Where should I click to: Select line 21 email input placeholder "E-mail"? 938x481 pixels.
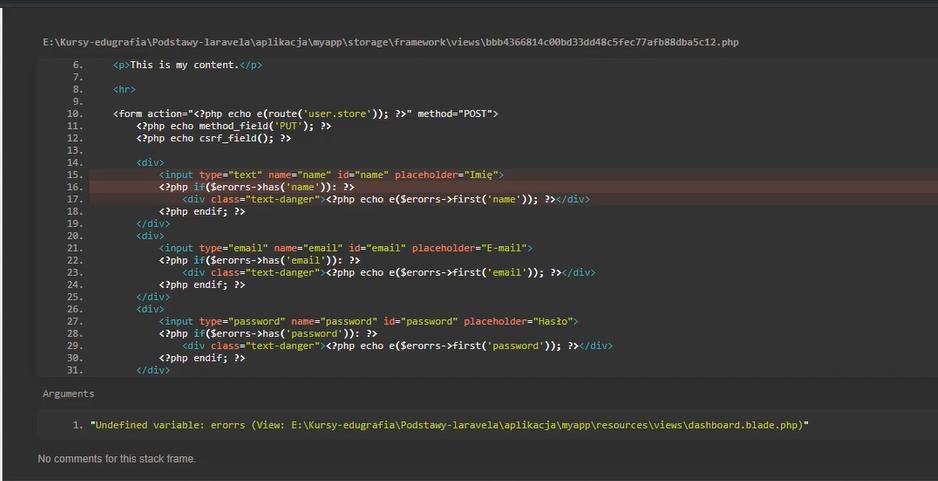[x=346, y=248]
